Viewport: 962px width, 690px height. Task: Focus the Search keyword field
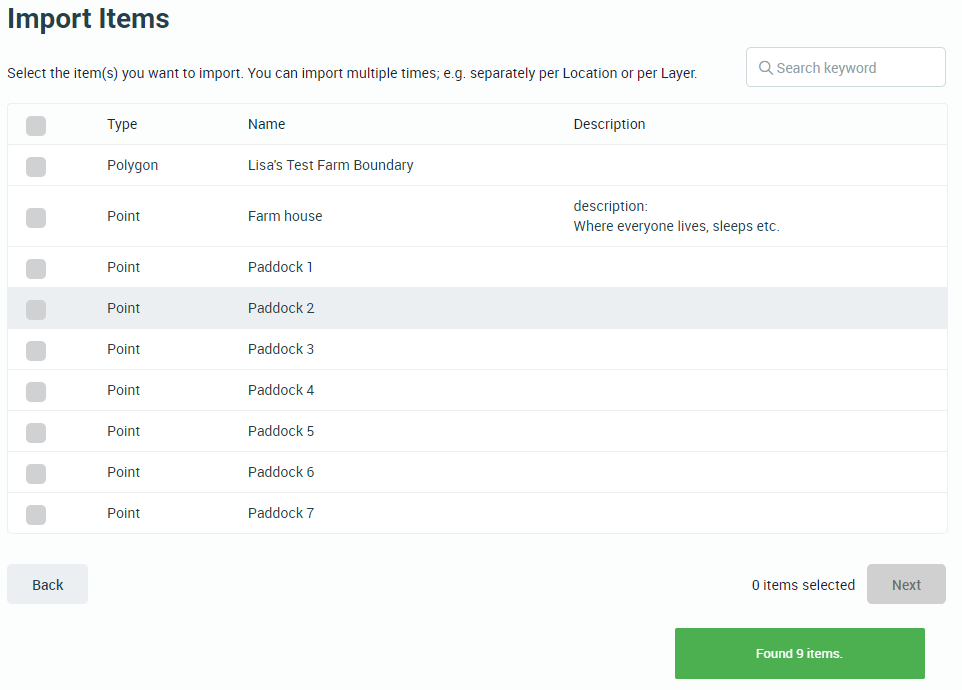(x=855, y=68)
